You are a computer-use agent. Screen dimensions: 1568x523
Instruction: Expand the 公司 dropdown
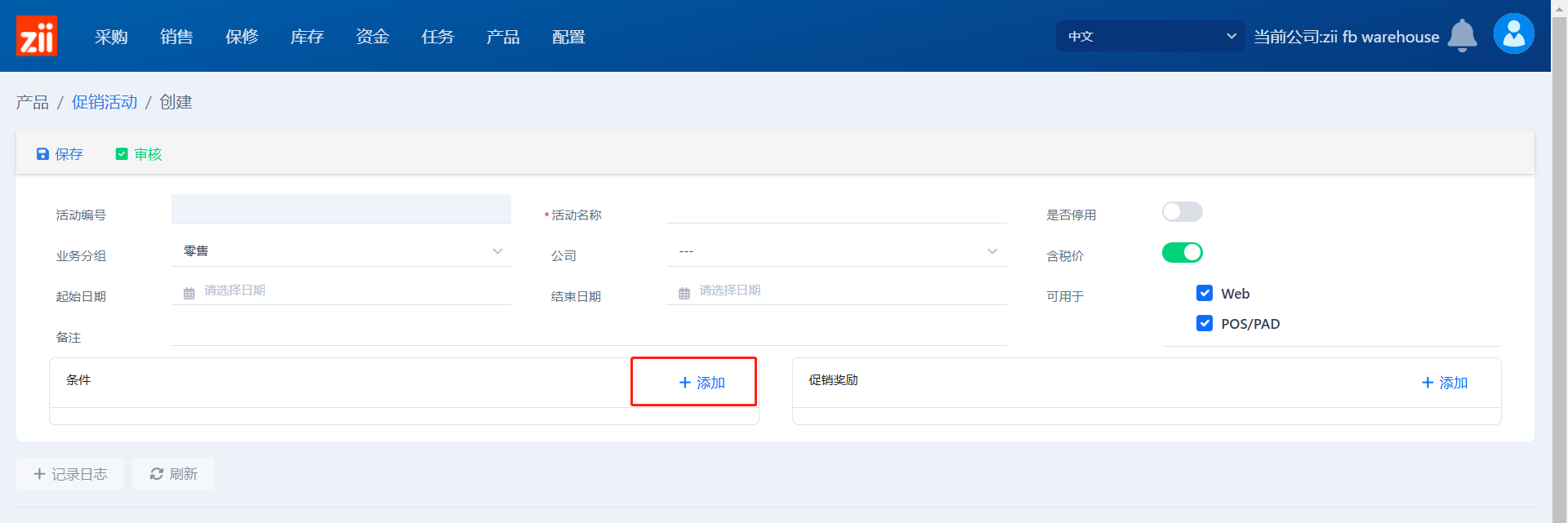click(x=836, y=251)
